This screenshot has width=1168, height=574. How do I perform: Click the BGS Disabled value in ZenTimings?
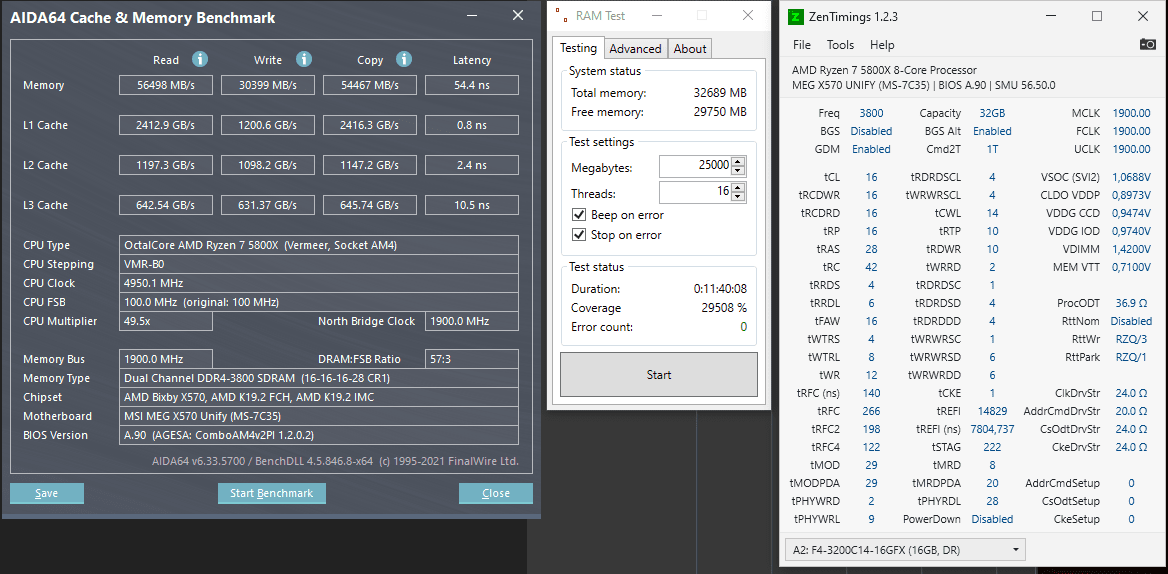tap(871, 131)
